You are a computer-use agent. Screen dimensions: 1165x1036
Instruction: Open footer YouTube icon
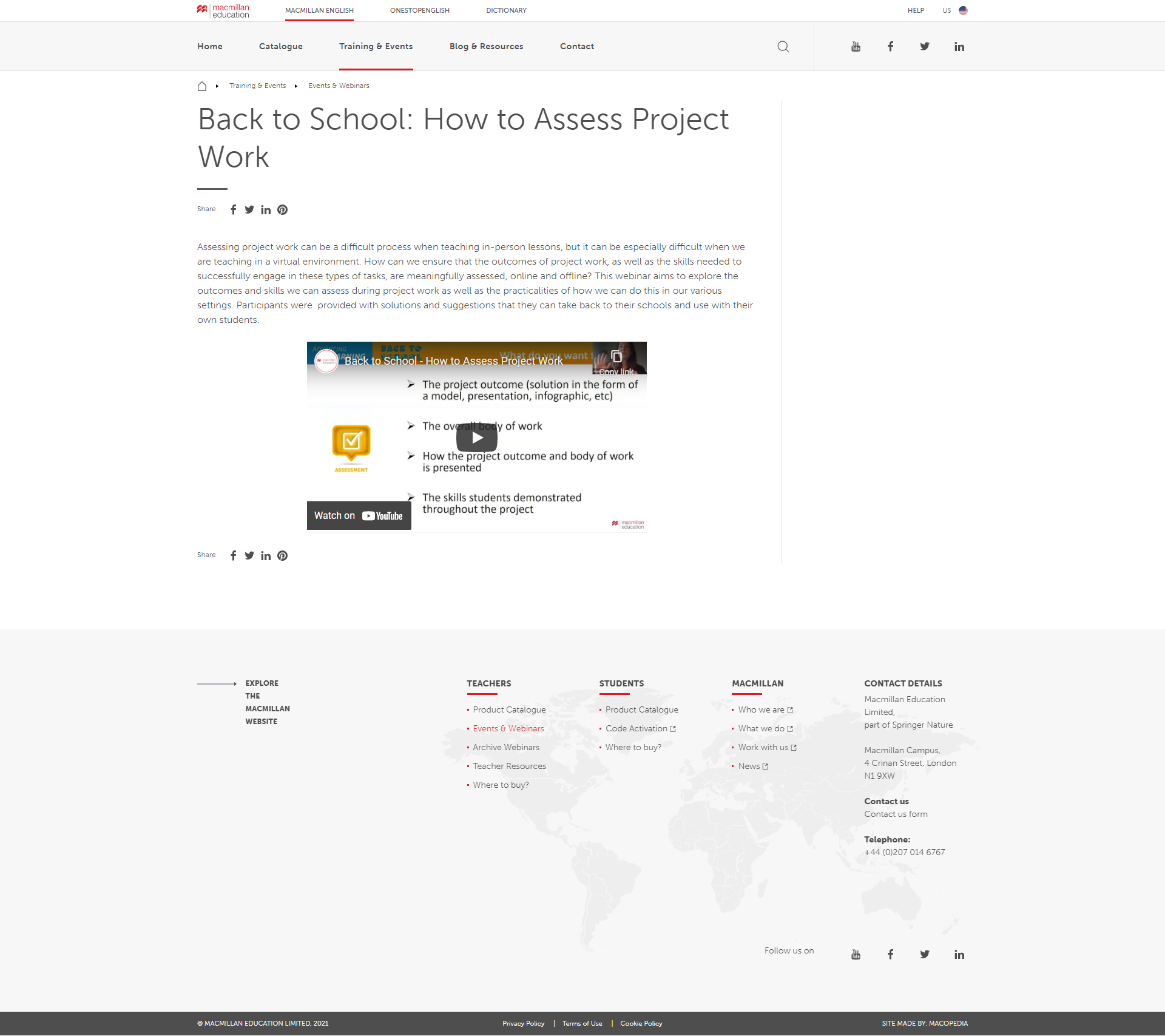[856, 955]
